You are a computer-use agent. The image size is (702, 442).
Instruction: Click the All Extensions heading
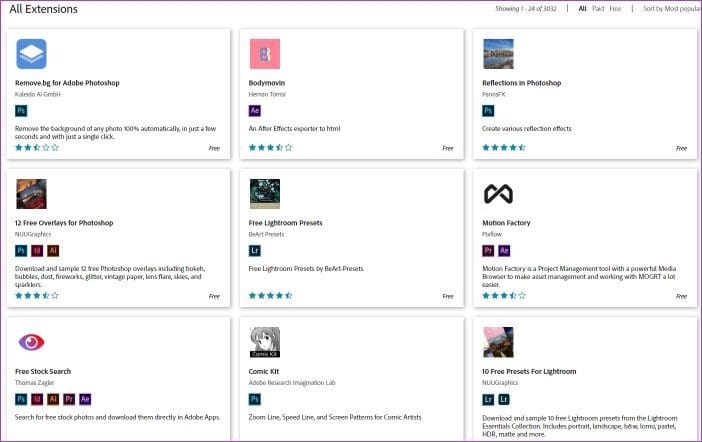[43, 9]
